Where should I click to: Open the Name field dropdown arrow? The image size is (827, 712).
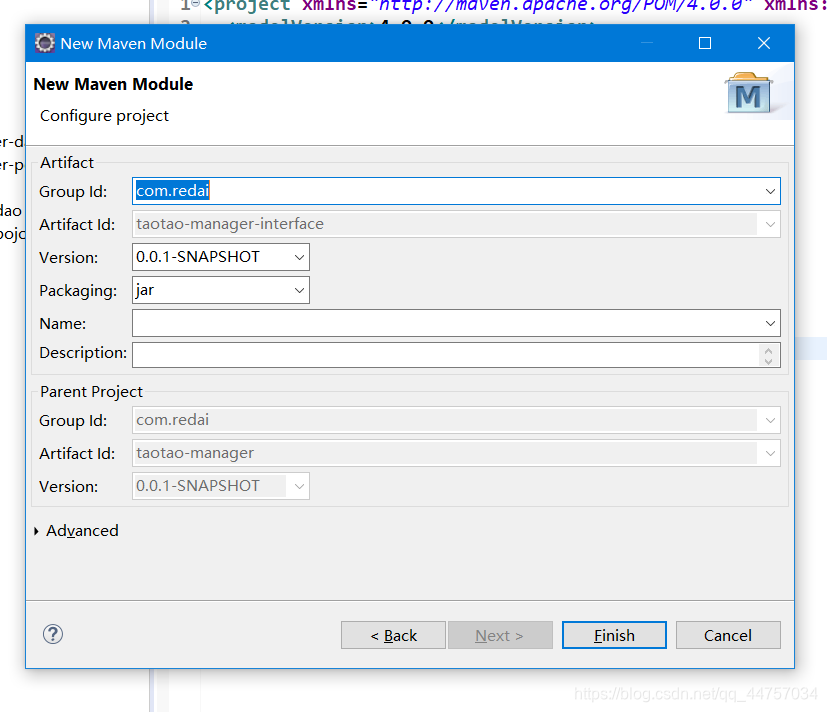tap(770, 323)
